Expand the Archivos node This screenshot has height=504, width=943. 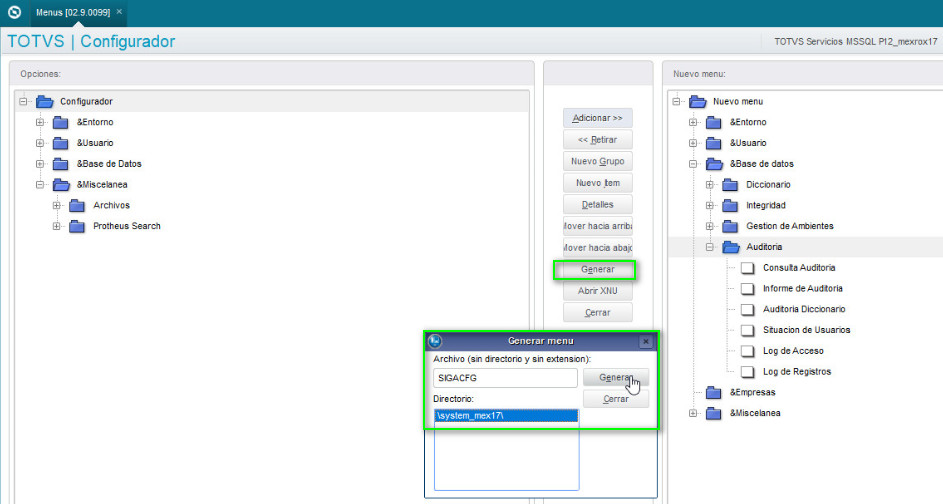[x=57, y=205]
